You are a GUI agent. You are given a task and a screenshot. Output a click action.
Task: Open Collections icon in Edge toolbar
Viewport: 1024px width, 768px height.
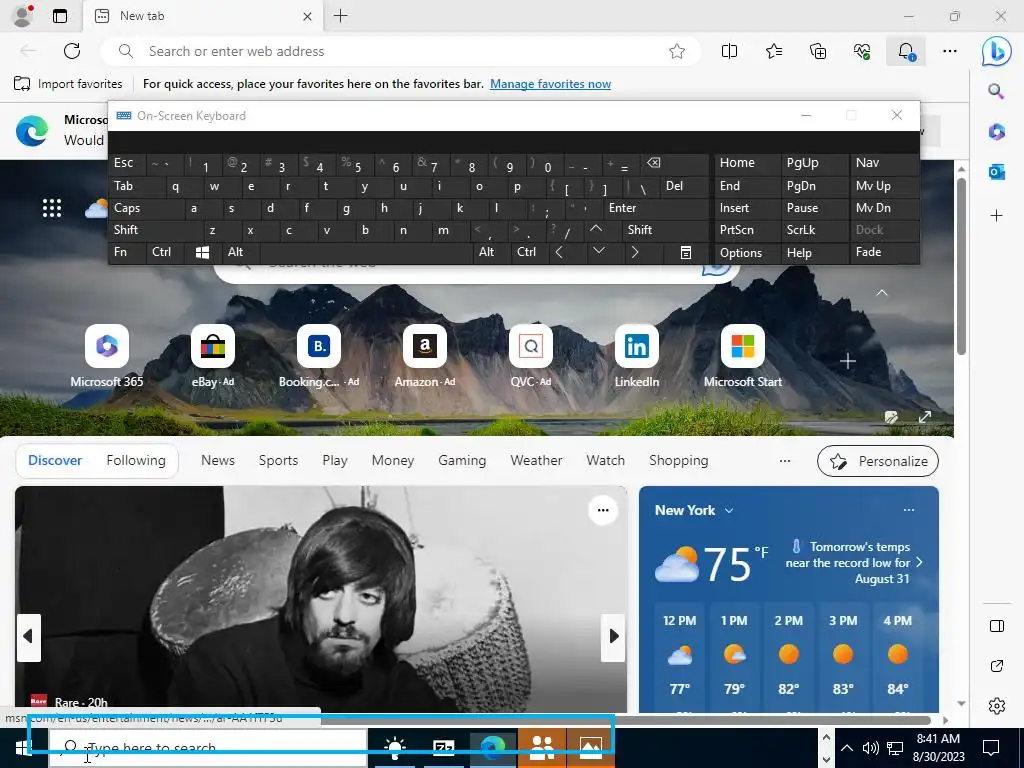click(x=818, y=51)
